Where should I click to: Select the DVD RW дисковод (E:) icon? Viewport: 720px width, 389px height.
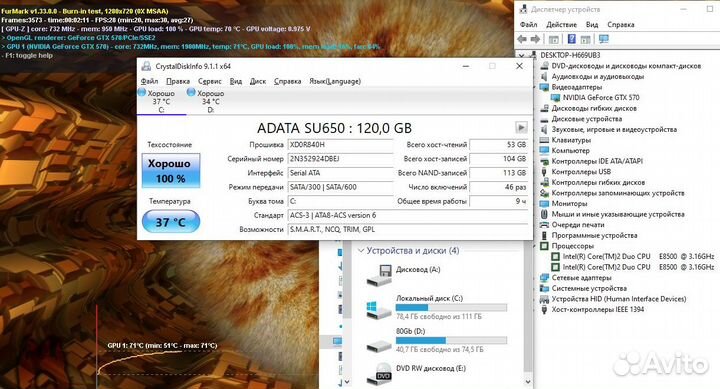[380, 374]
